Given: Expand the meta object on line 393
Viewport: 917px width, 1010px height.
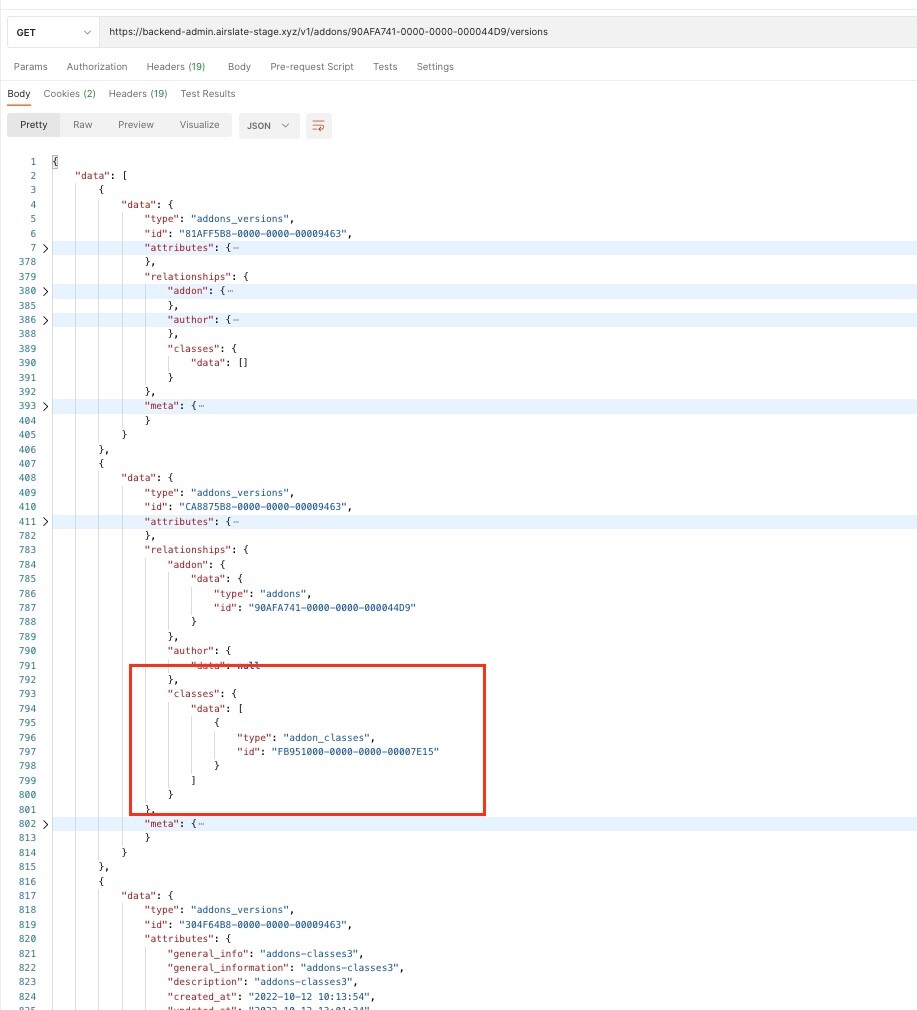Looking at the screenshot, I should click(45, 405).
